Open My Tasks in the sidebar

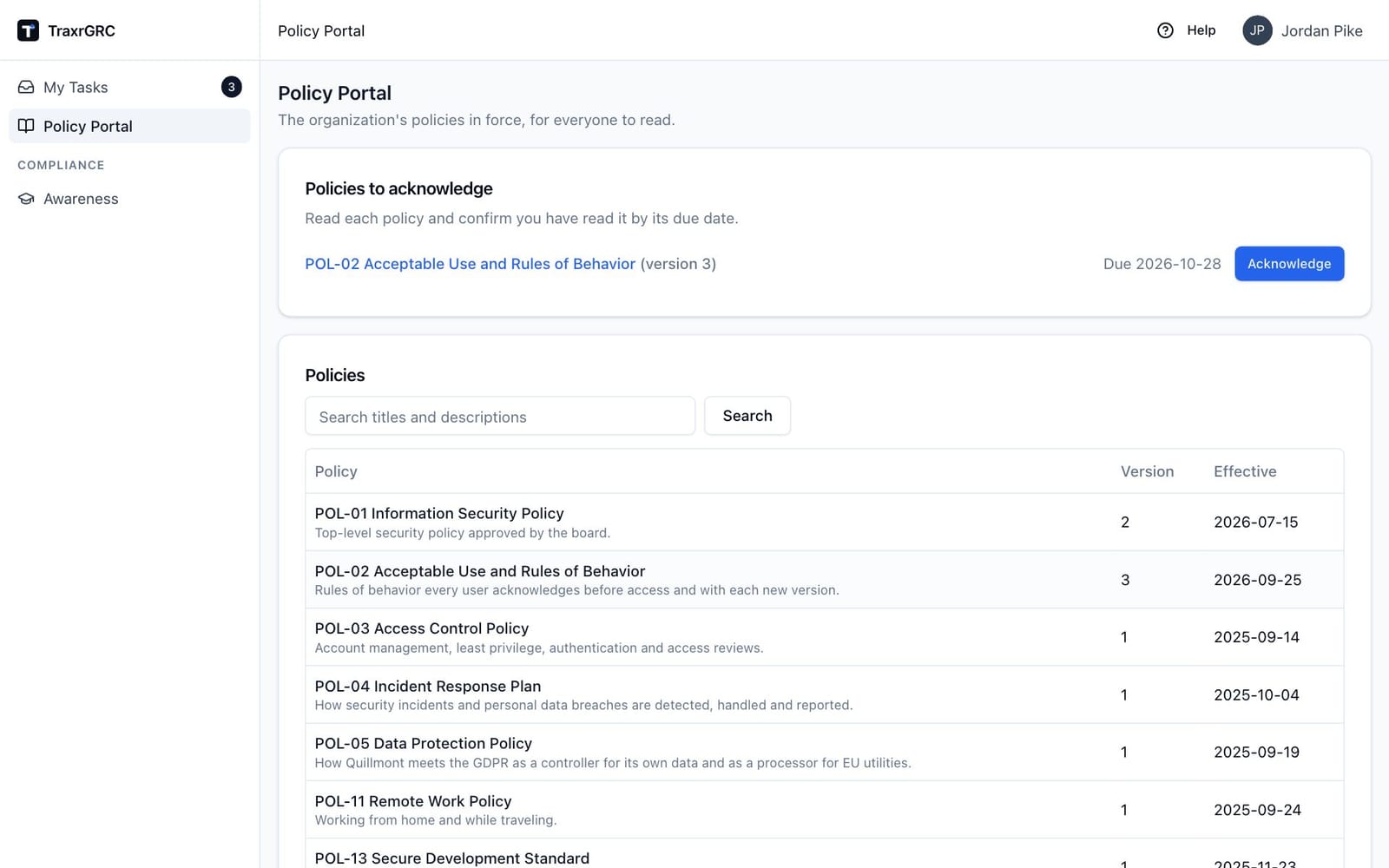pyautogui.click(x=129, y=87)
